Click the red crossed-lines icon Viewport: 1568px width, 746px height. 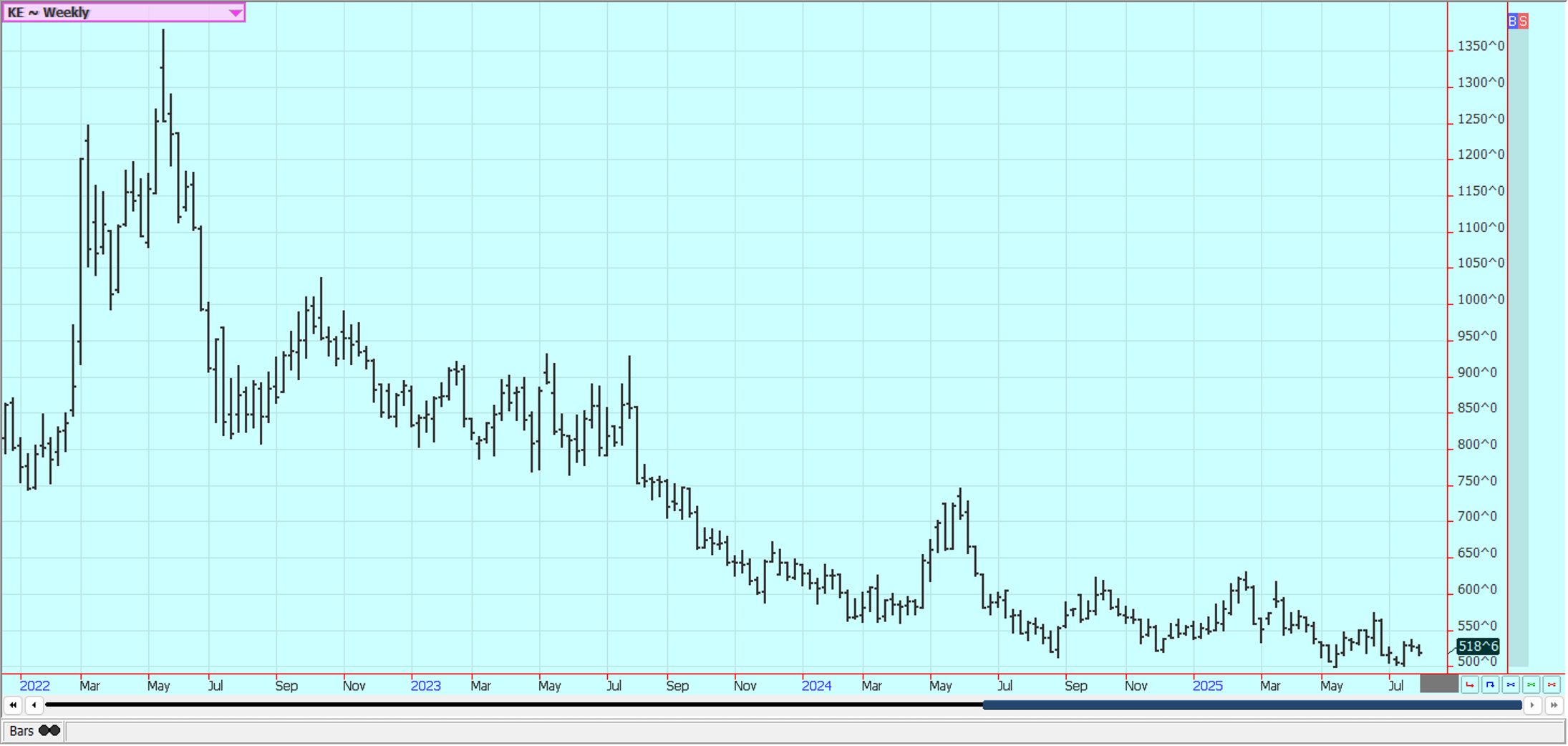[1552, 685]
